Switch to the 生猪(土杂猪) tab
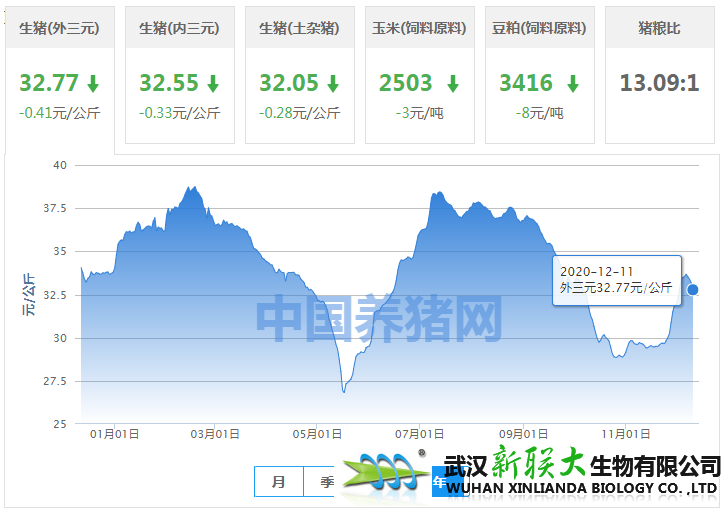Viewport: 725px width, 511px height. click(299, 28)
